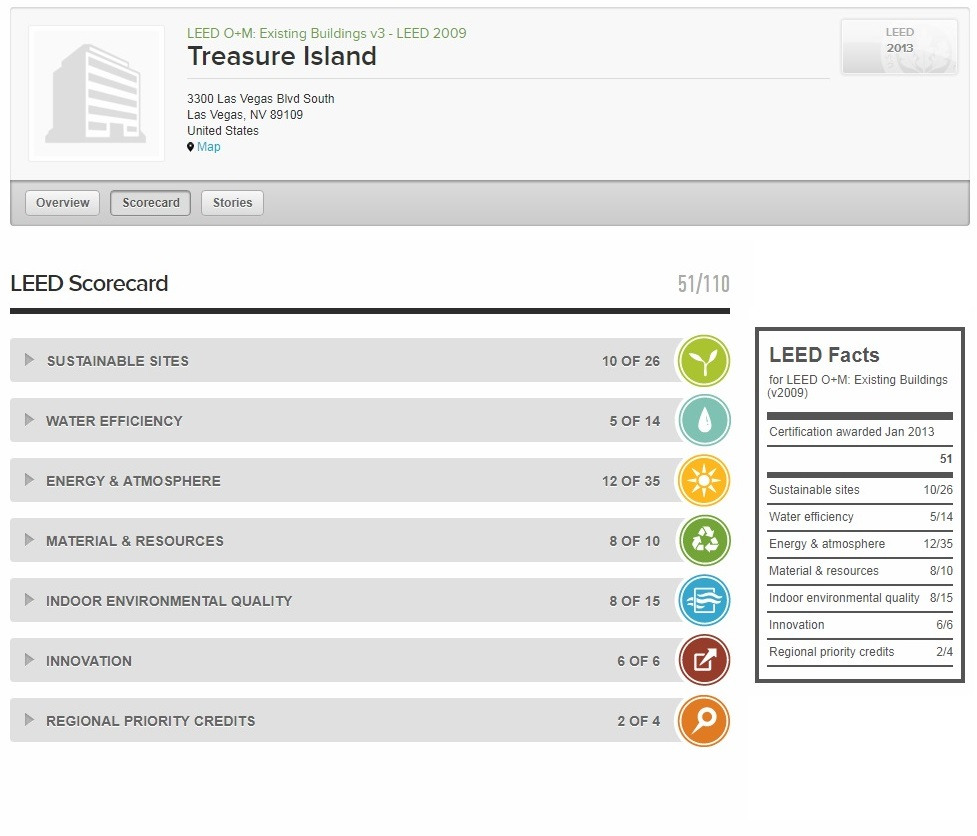This screenshot has width=977, height=836.
Task: Click Regional priority credits in LEED Facts
Action: [x=860, y=652]
